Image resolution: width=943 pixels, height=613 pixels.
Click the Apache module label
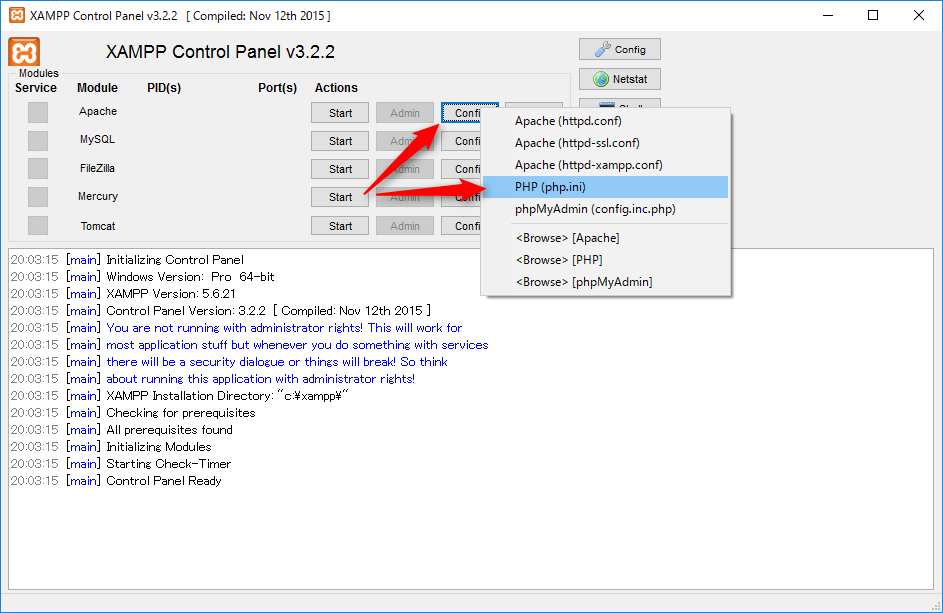click(x=97, y=111)
